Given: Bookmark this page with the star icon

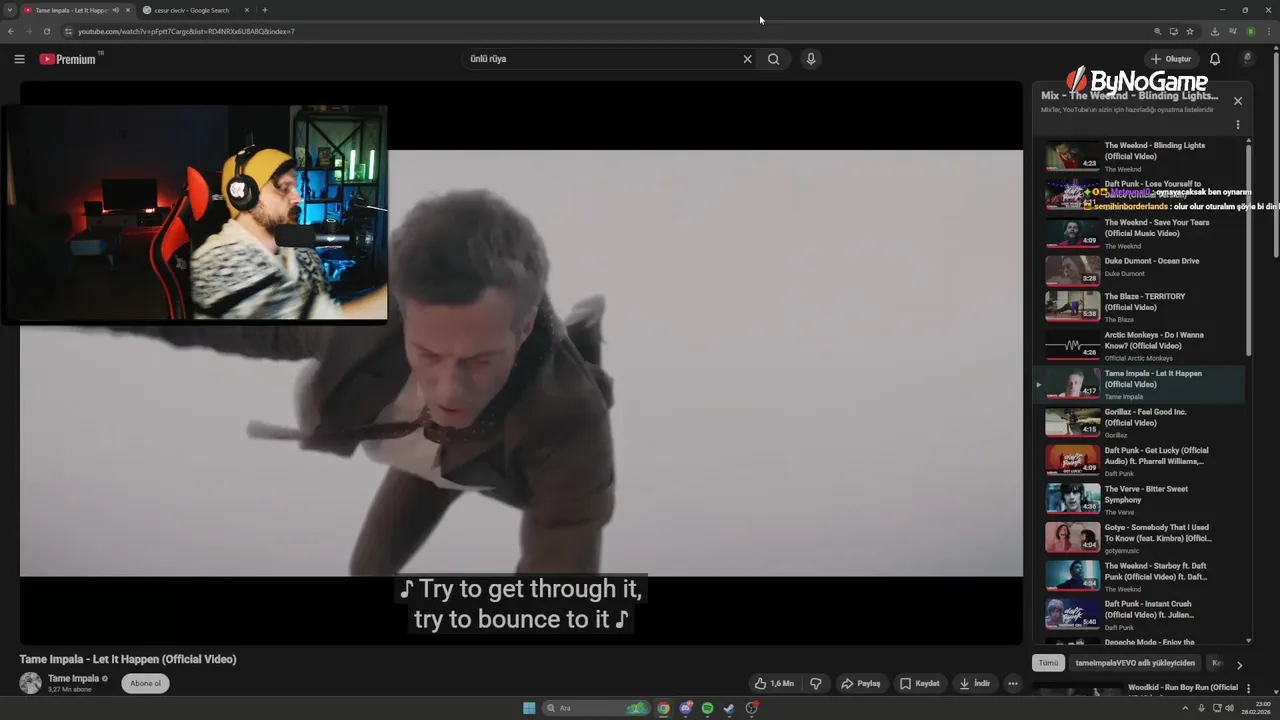Looking at the screenshot, I should coord(1188,31).
